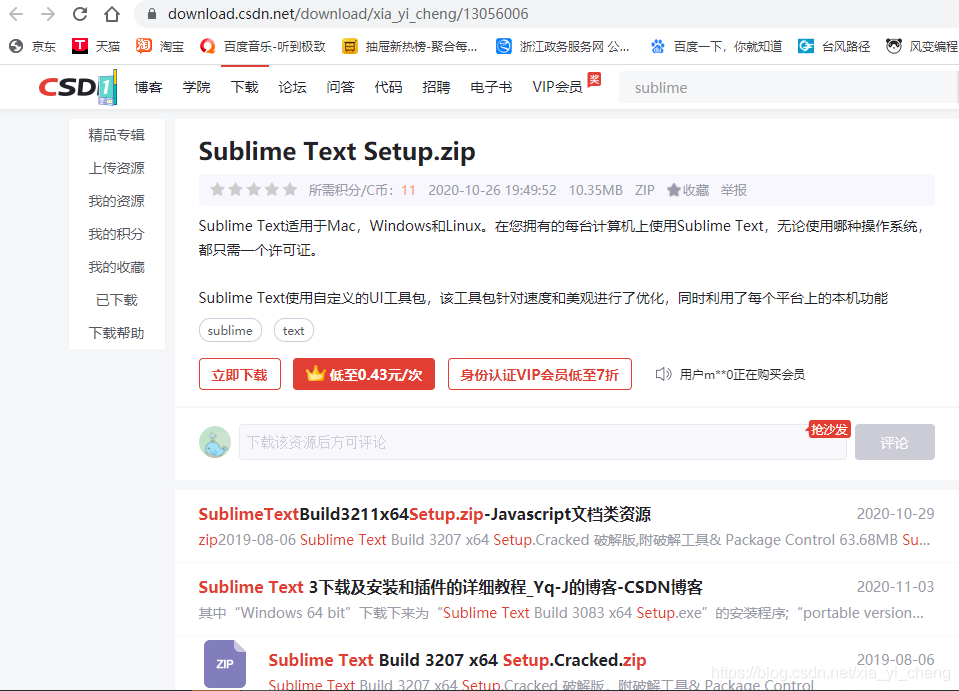The image size is (959, 691).
Task: Click the ZIP thumbnail beside Cracked.zip result
Action: pos(224,663)
